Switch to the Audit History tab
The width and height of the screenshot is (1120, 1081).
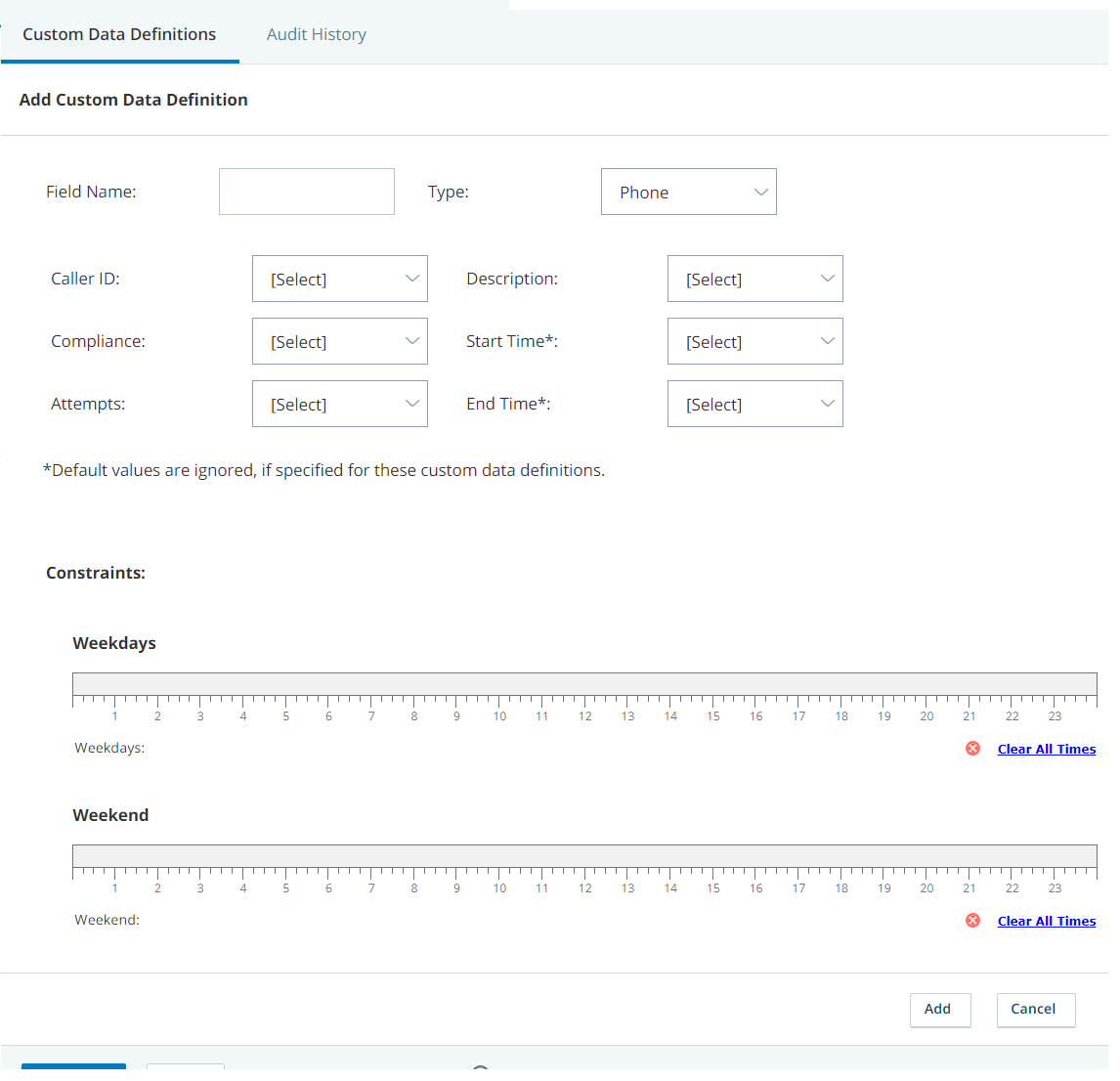tap(316, 34)
